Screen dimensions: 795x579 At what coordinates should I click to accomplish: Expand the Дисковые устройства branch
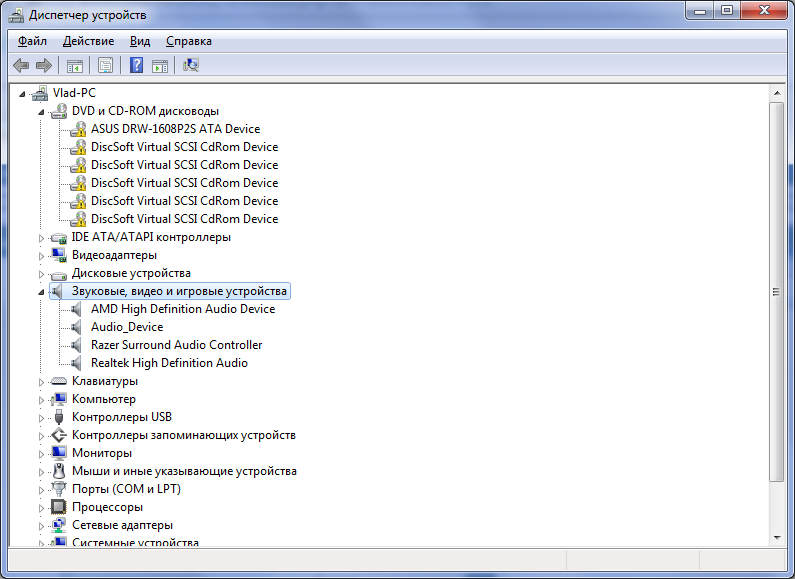tap(42, 274)
